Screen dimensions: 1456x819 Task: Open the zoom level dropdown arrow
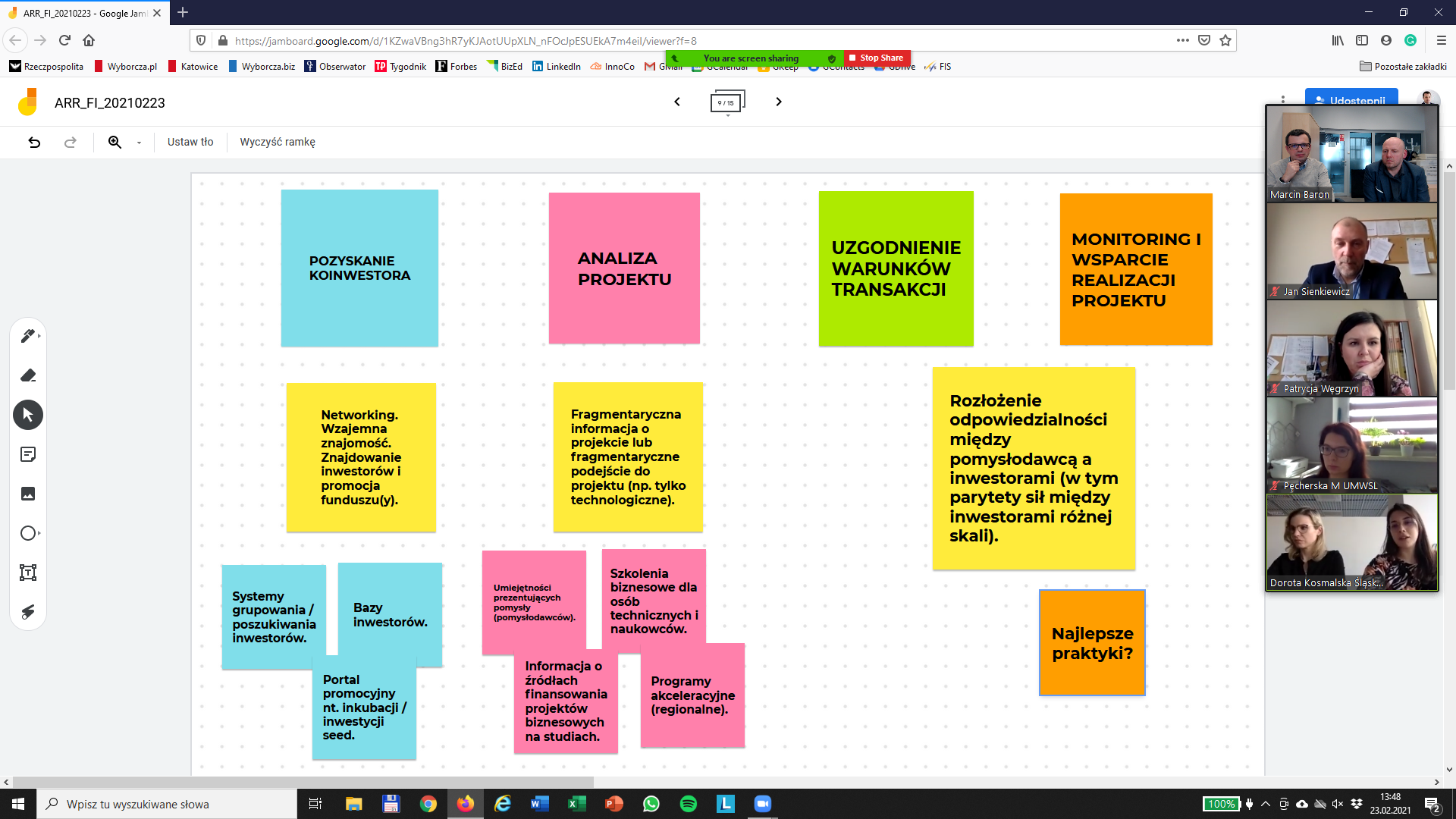click(139, 143)
